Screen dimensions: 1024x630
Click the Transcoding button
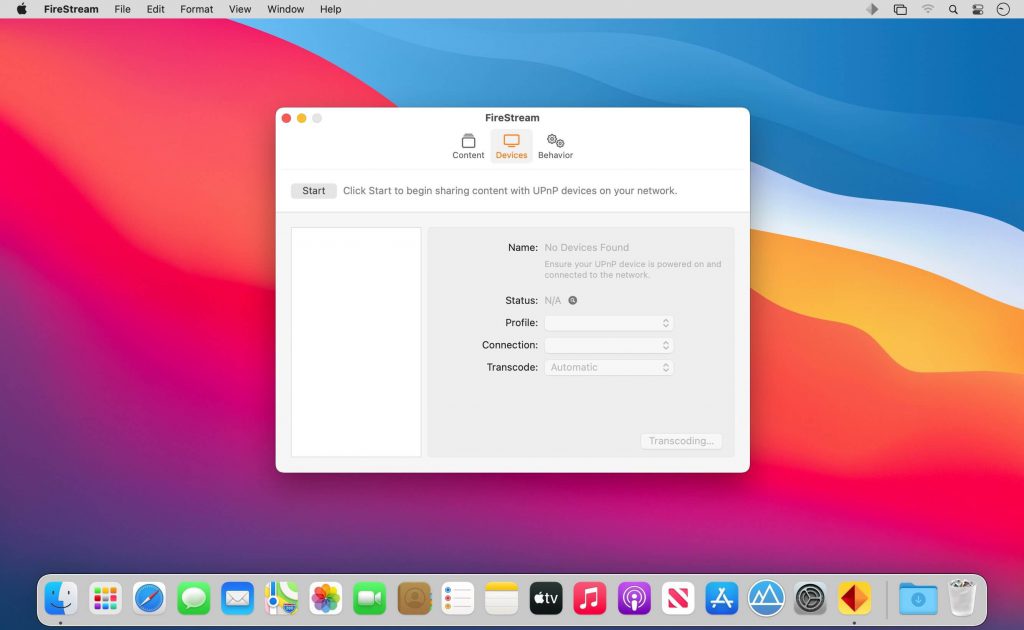681,440
